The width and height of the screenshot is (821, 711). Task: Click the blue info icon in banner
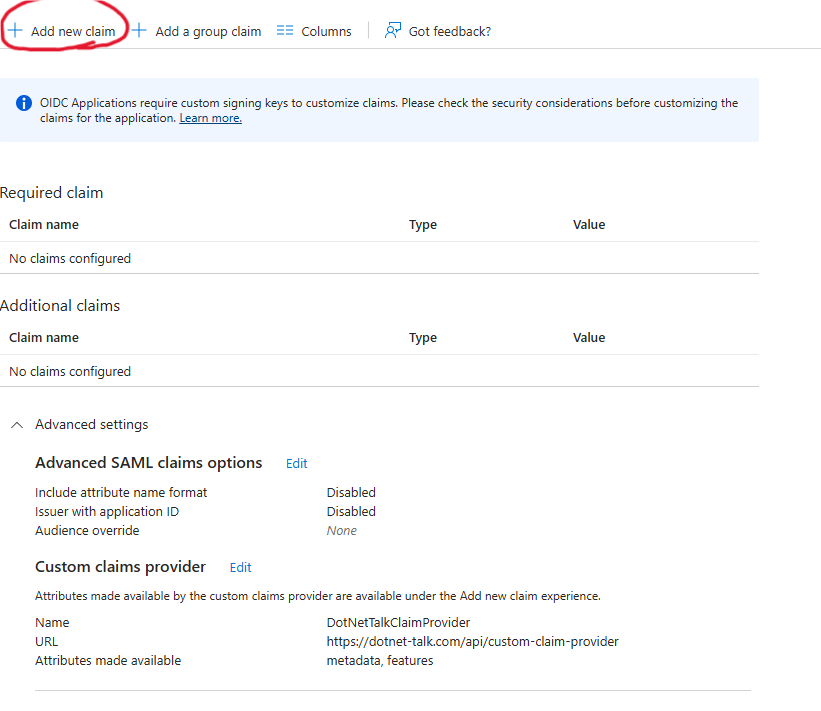[24, 103]
